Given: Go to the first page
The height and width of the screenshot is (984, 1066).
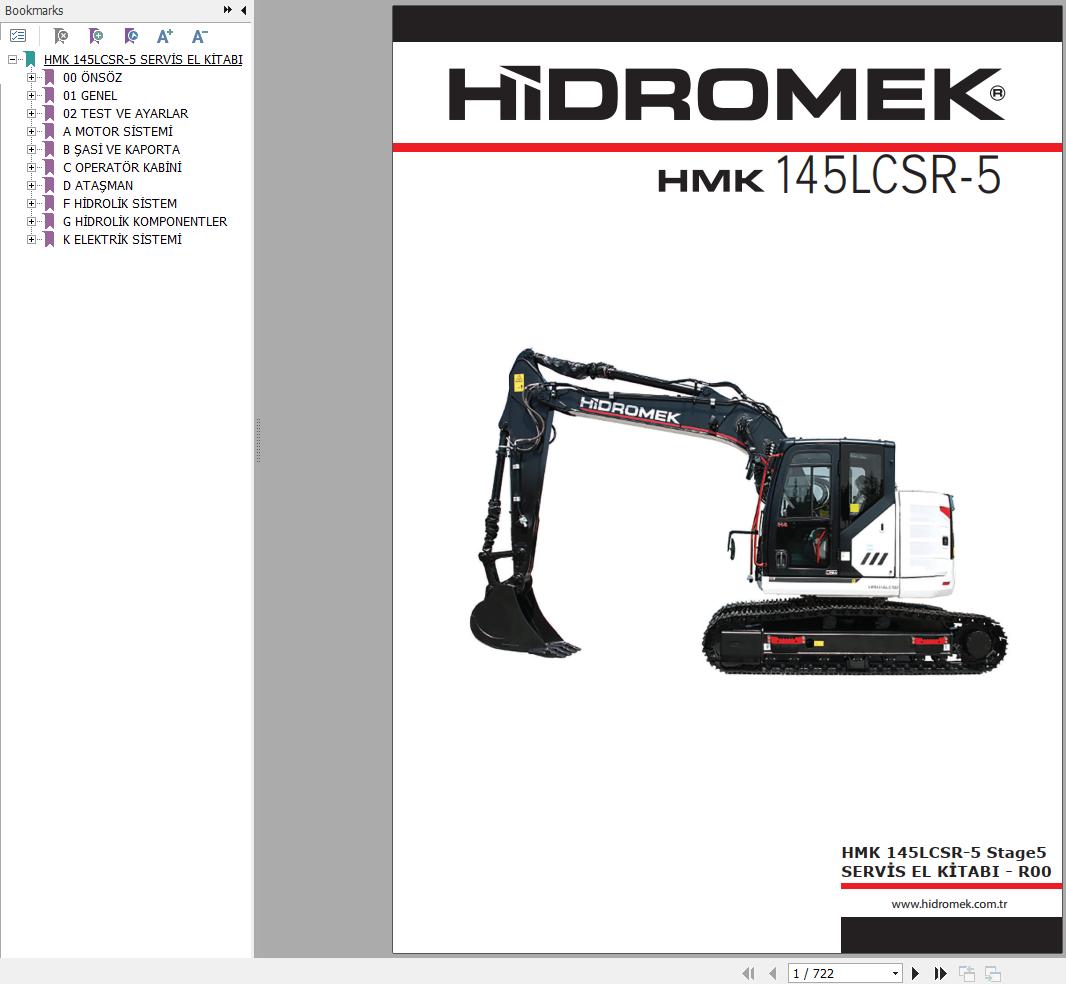Looking at the screenshot, I should (749, 973).
